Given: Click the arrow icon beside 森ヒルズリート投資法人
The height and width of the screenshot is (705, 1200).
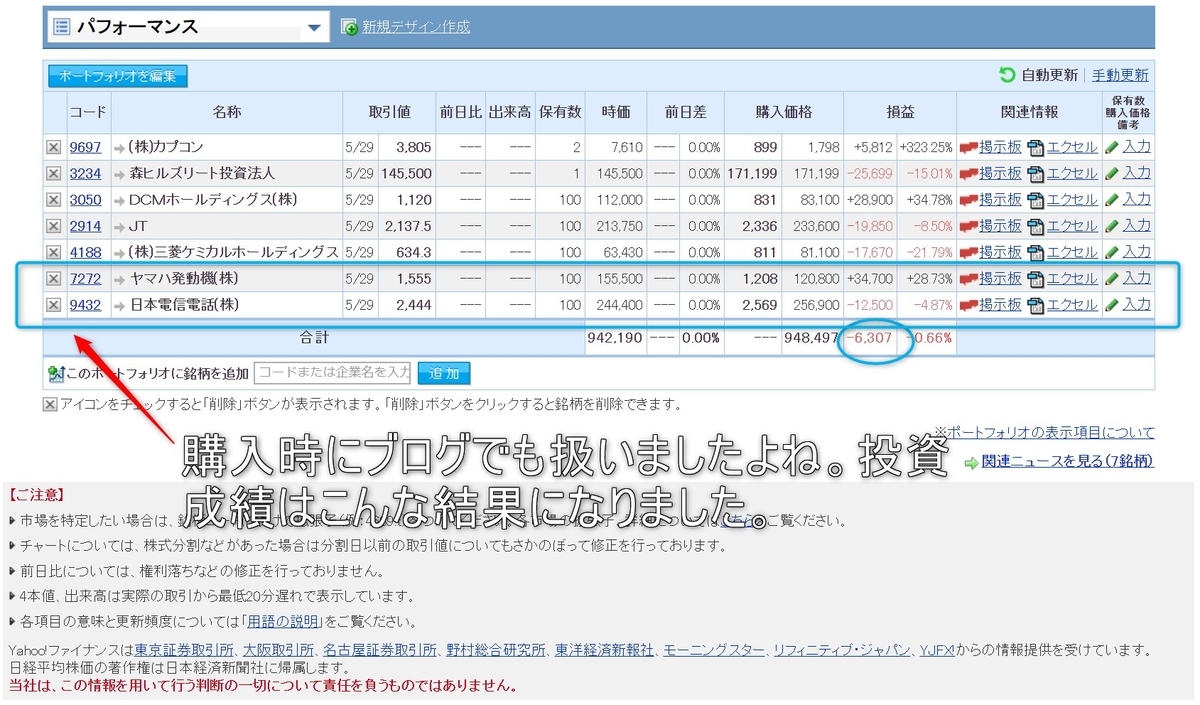Looking at the screenshot, I should (x=119, y=174).
